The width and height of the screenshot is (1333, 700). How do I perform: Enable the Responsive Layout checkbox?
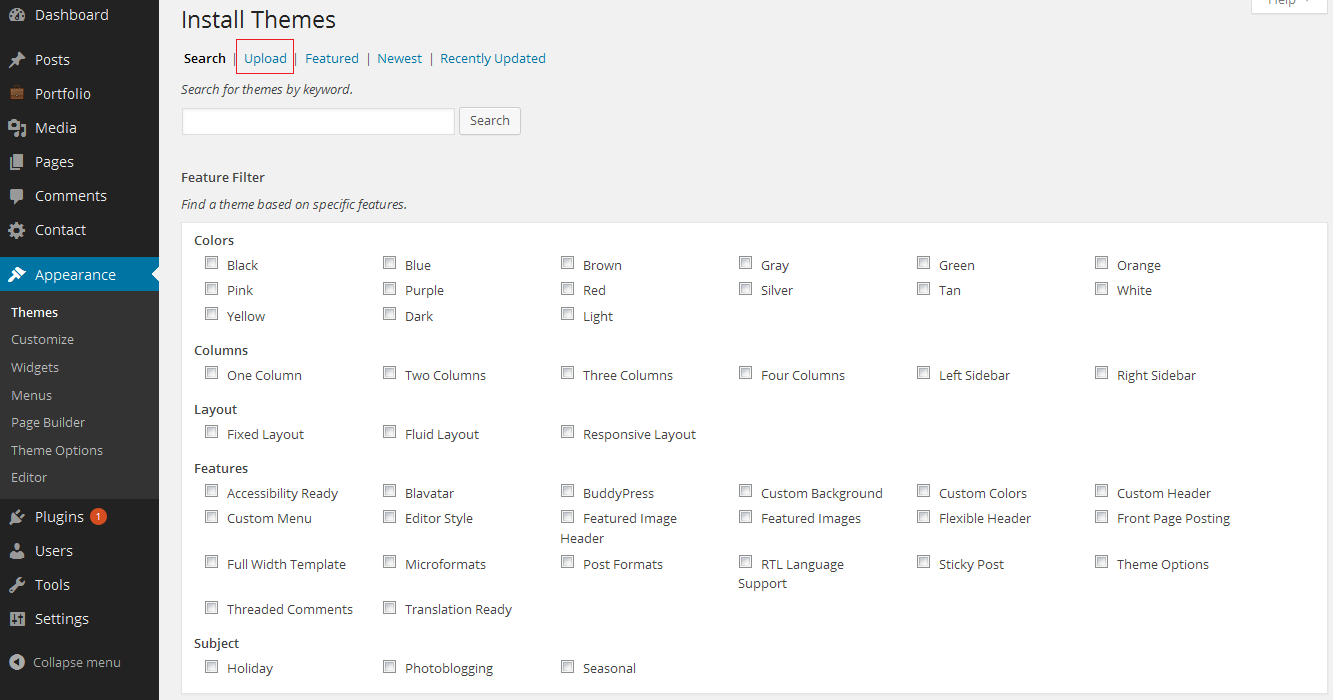click(567, 433)
